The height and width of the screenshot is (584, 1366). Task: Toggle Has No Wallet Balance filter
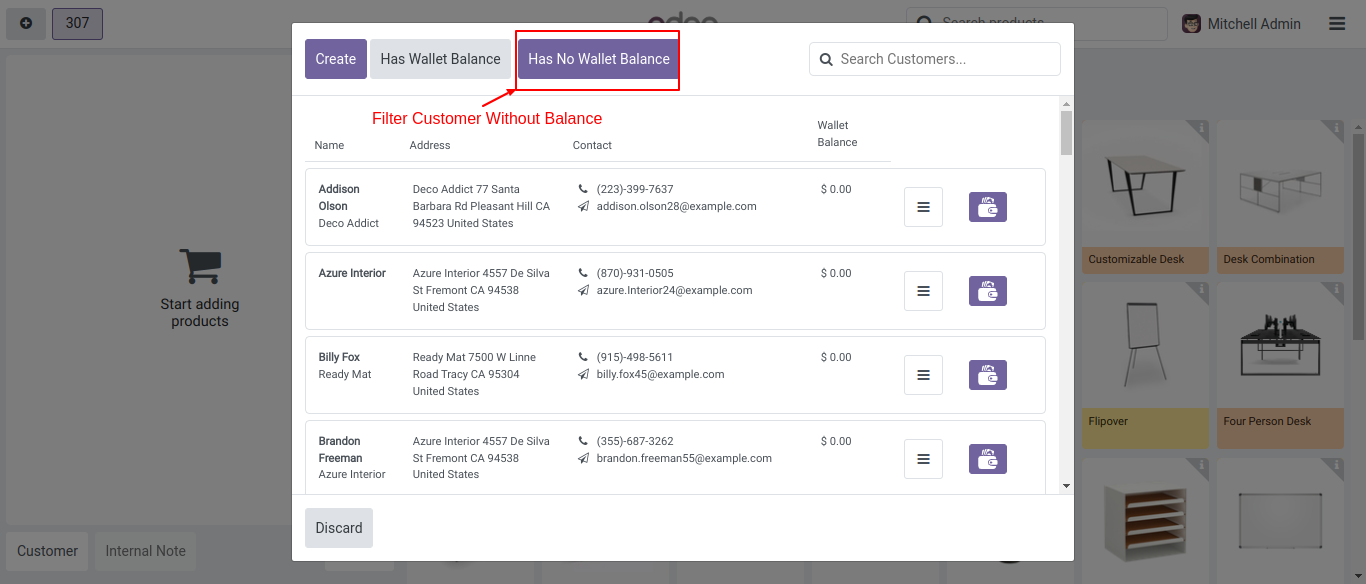[598, 59]
